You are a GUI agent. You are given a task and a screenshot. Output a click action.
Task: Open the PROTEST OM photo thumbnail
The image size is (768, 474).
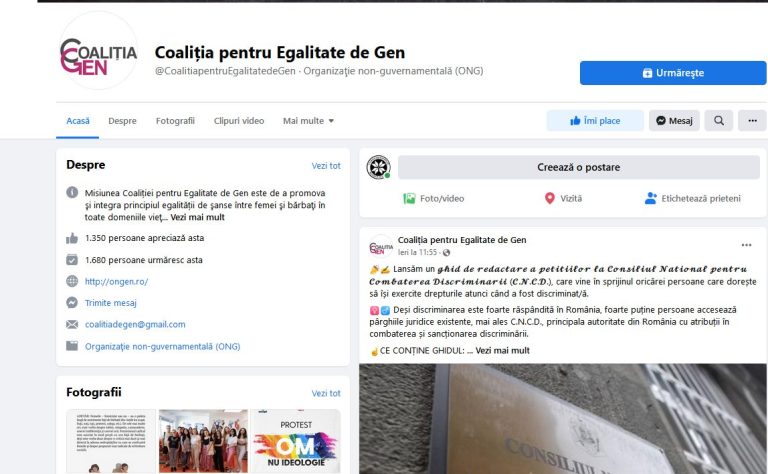296,441
